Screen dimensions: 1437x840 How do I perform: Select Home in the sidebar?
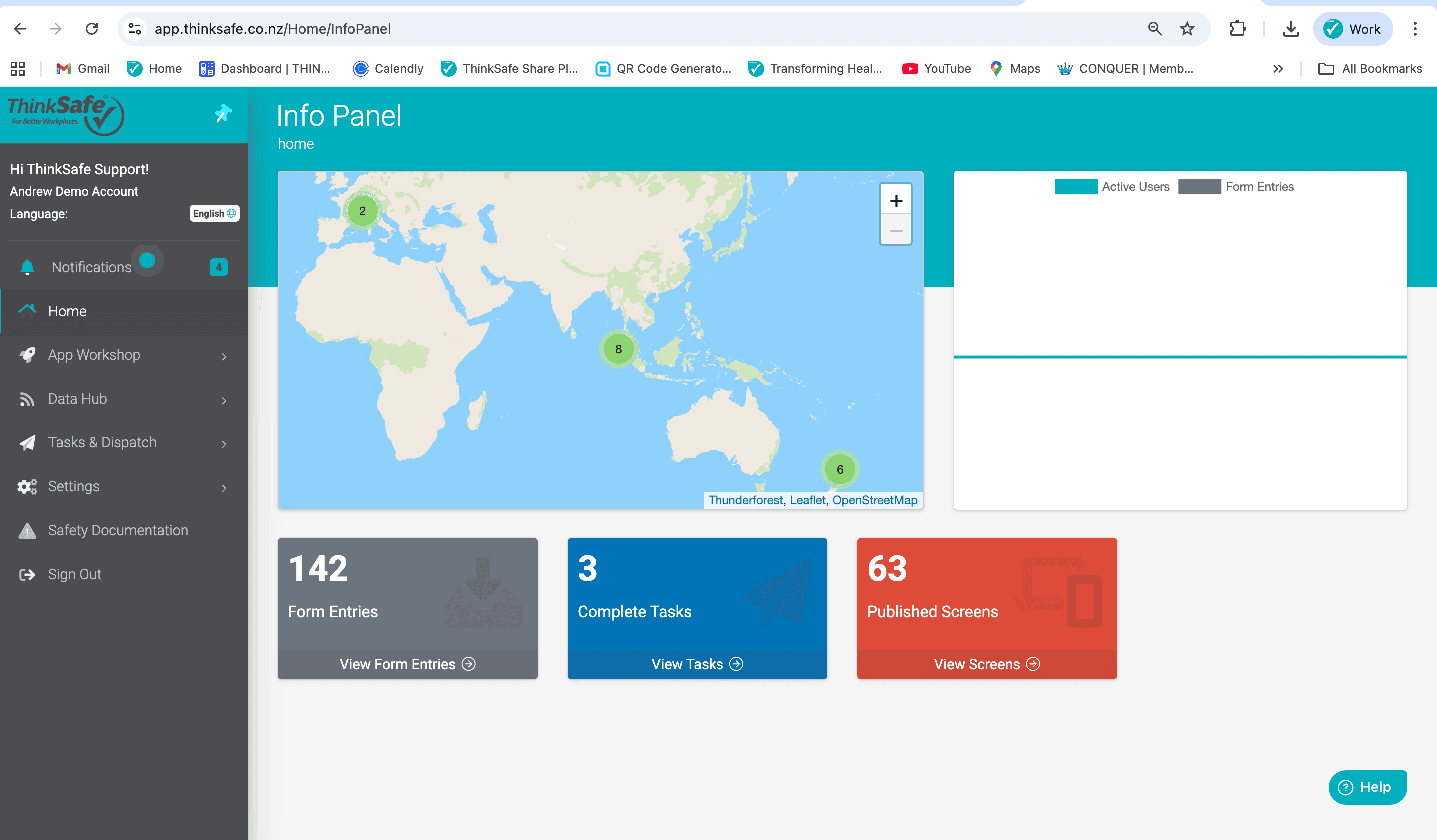pyautogui.click(x=67, y=311)
